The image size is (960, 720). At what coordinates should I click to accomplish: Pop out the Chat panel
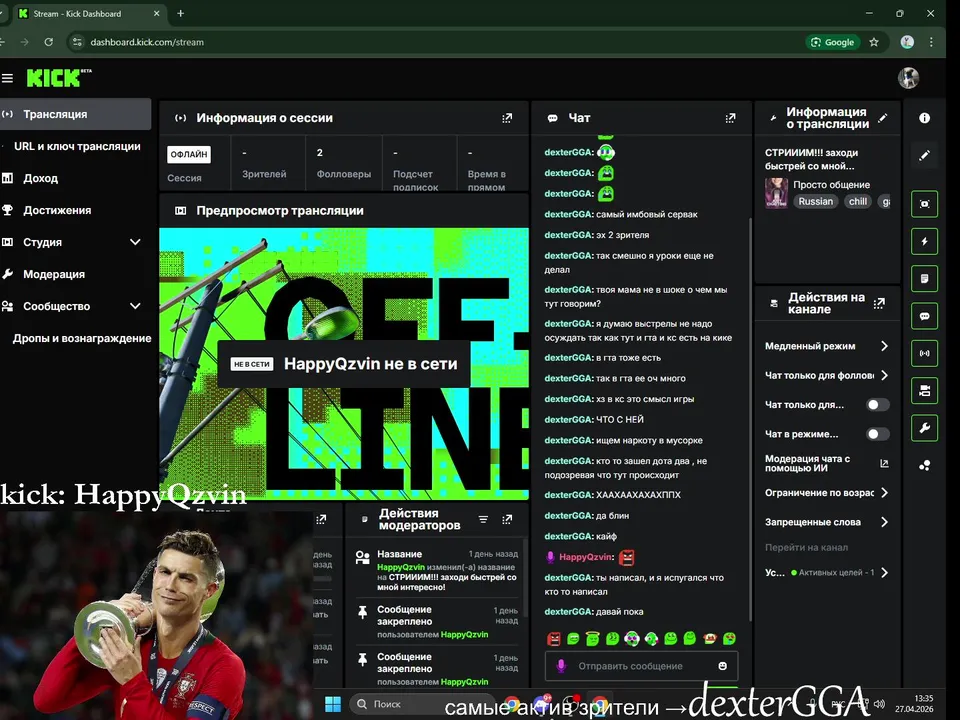coord(730,118)
